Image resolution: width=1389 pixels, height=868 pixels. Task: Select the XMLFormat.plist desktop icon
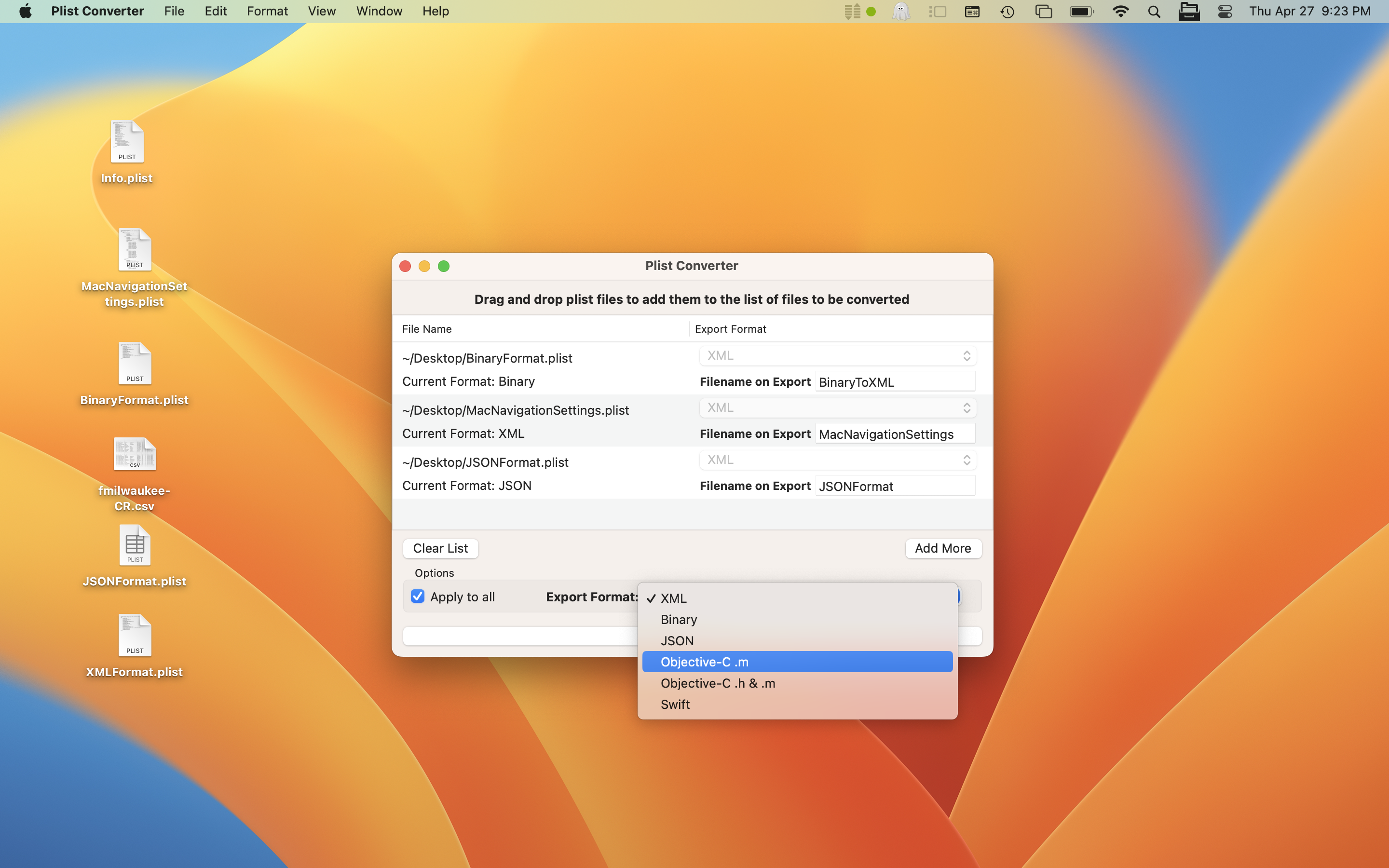pos(134,636)
